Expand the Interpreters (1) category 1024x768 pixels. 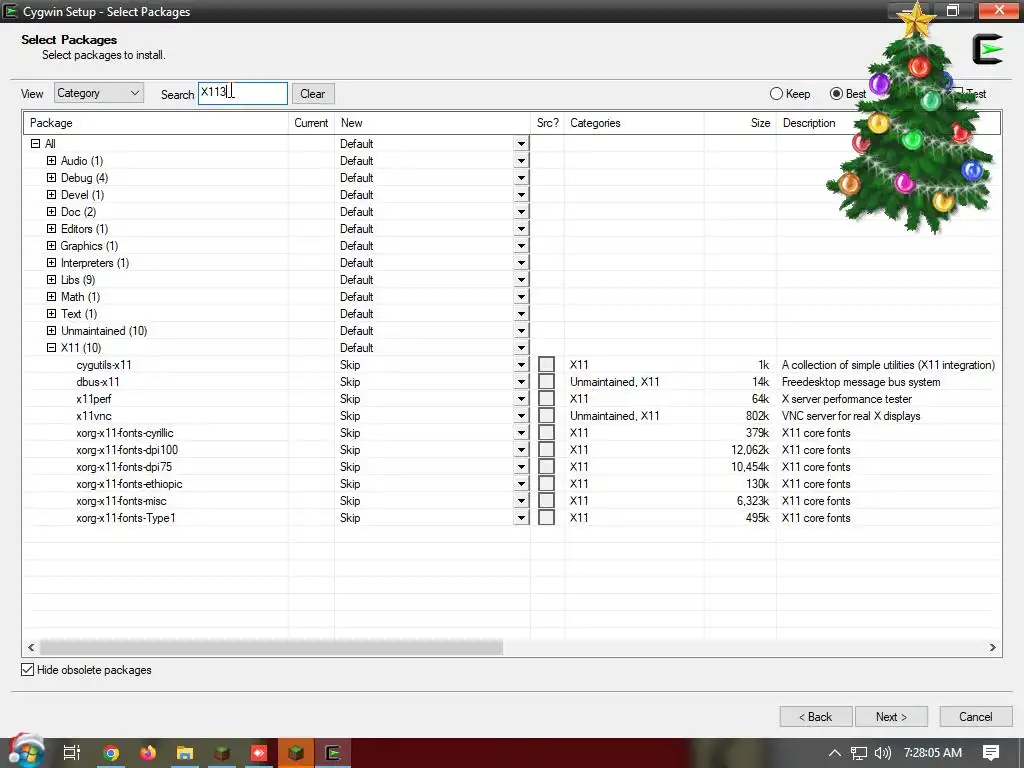(x=51, y=263)
